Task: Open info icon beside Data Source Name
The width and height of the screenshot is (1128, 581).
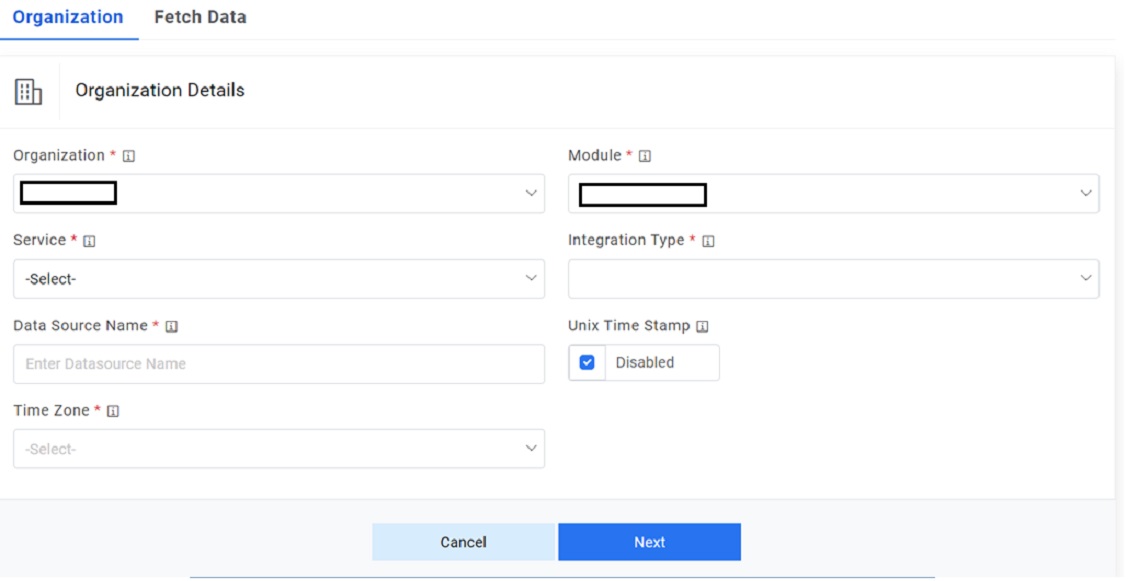Action: point(171,326)
